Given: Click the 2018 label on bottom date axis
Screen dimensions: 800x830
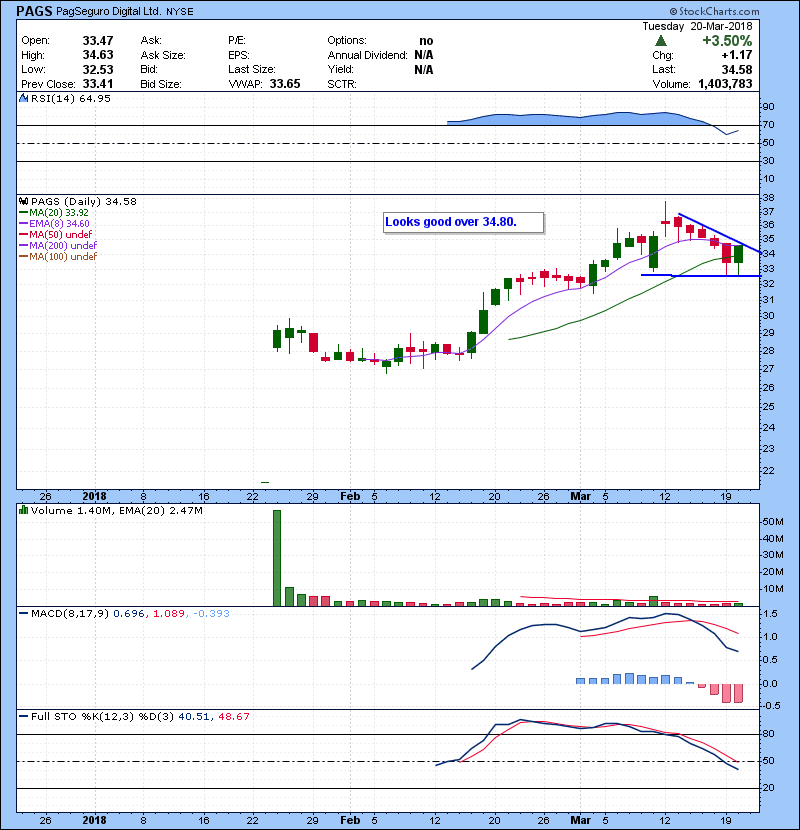Looking at the screenshot, I should coord(95,820).
